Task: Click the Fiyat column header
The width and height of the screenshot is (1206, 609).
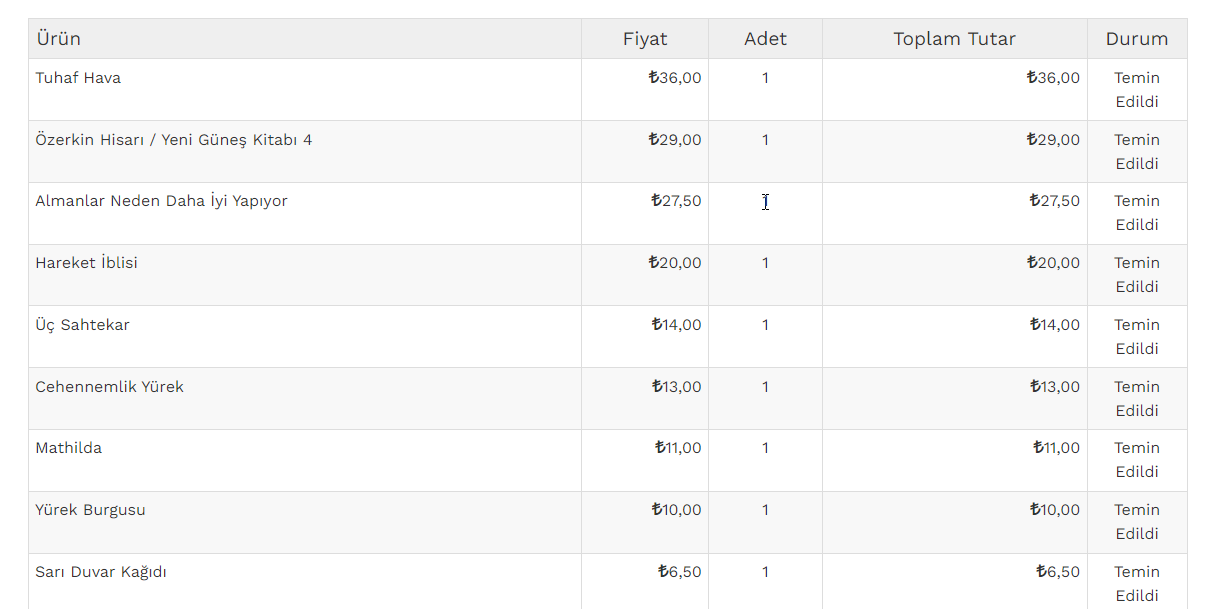Action: click(645, 39)
